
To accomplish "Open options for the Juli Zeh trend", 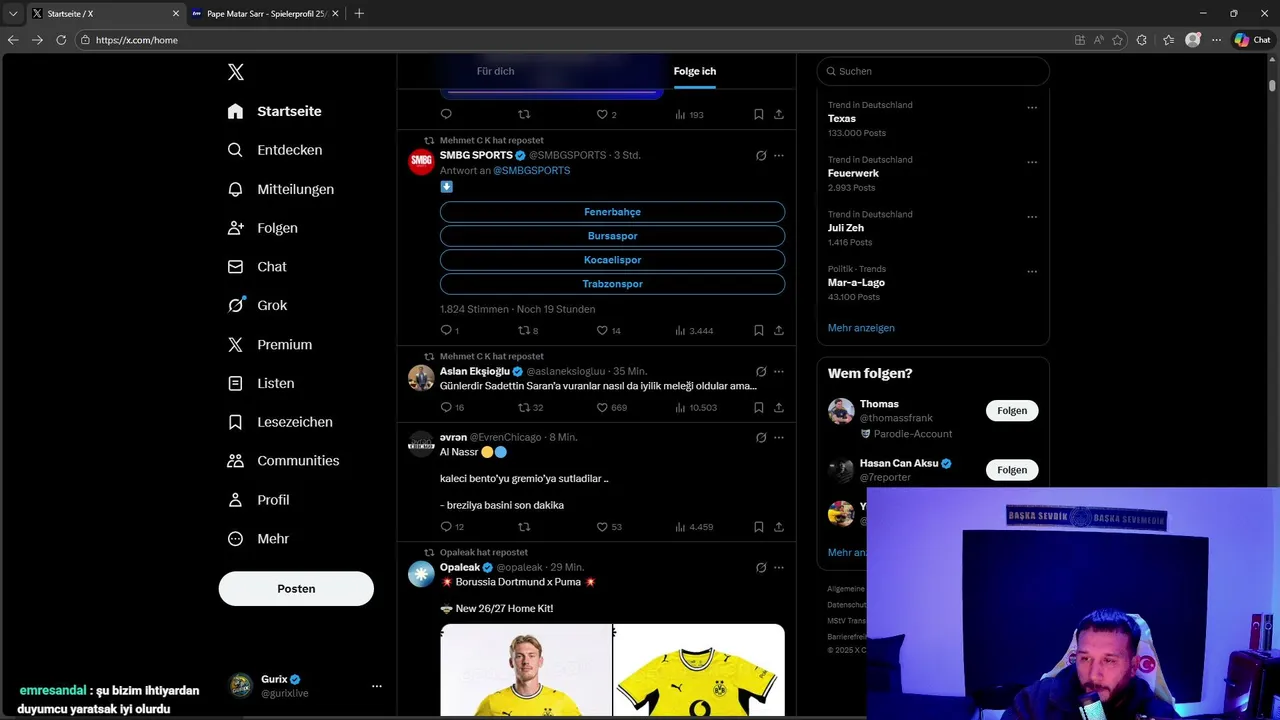I will (x=1032, y=216).
